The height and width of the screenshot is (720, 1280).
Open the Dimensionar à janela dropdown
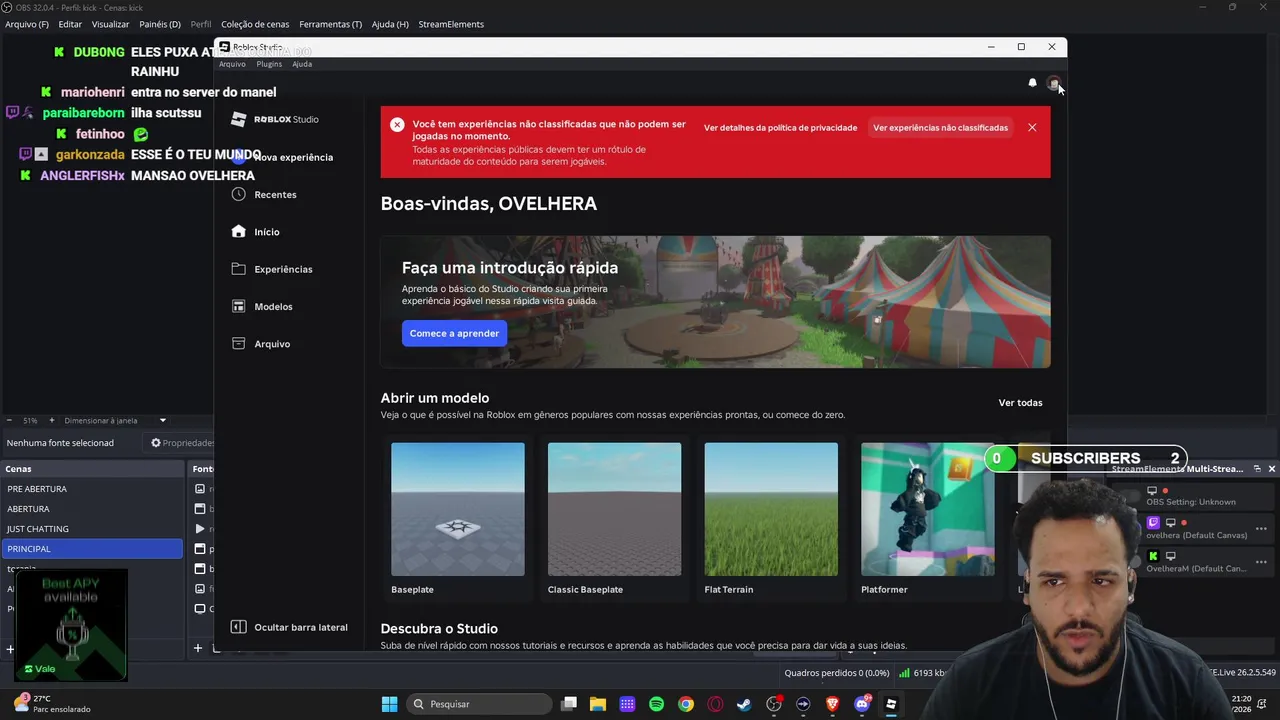pos(115,421)
